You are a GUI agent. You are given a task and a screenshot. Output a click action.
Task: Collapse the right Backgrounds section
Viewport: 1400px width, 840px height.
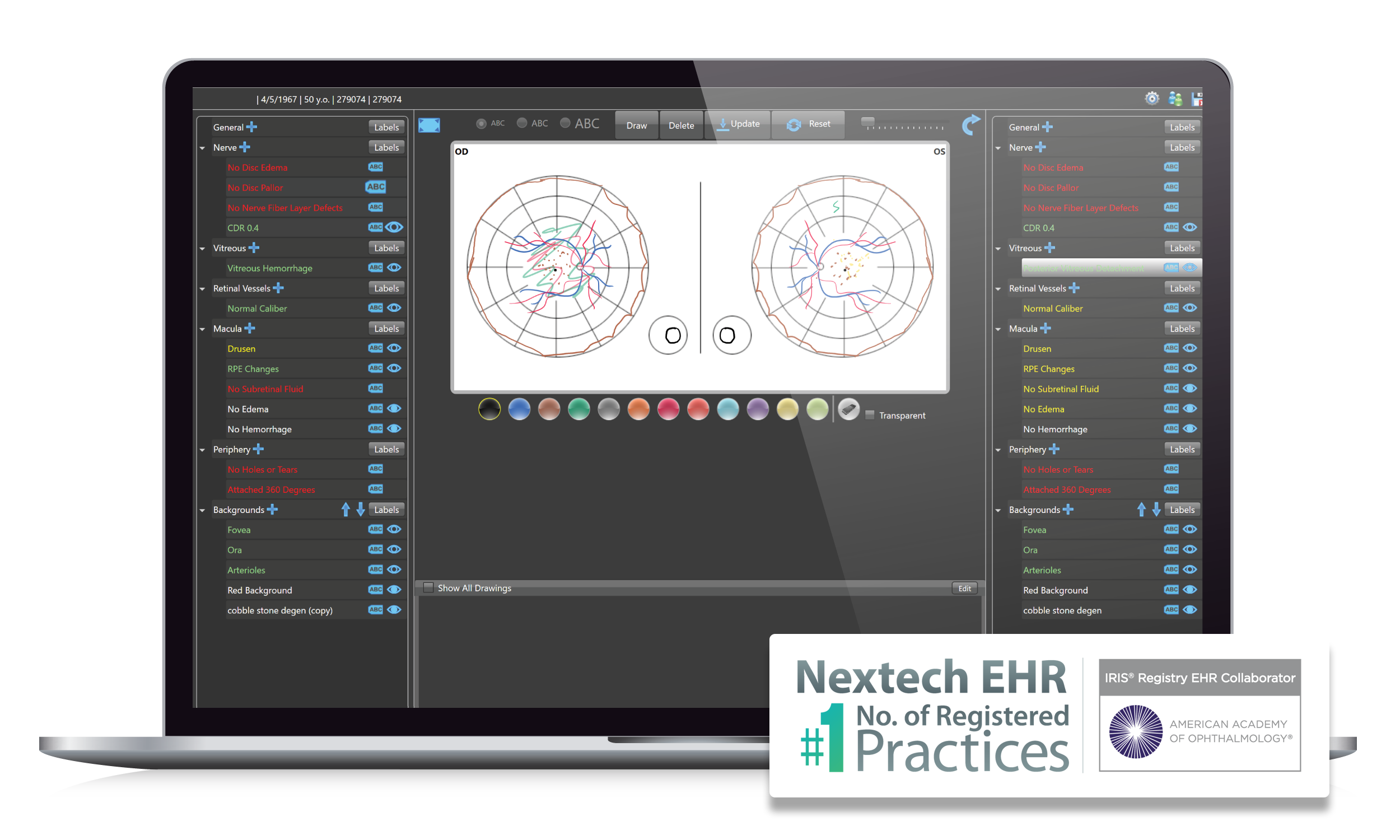tap(998, 510)
